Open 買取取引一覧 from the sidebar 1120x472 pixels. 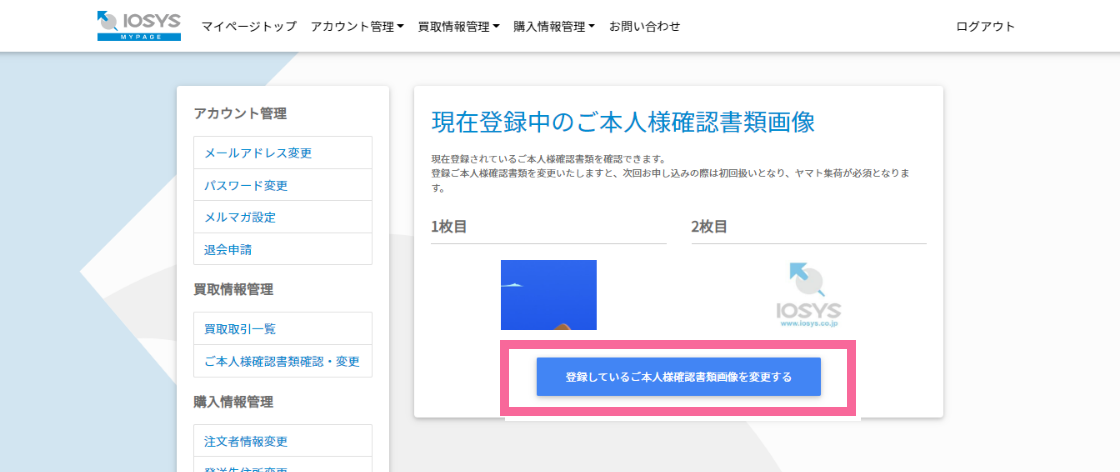[240, 329]
